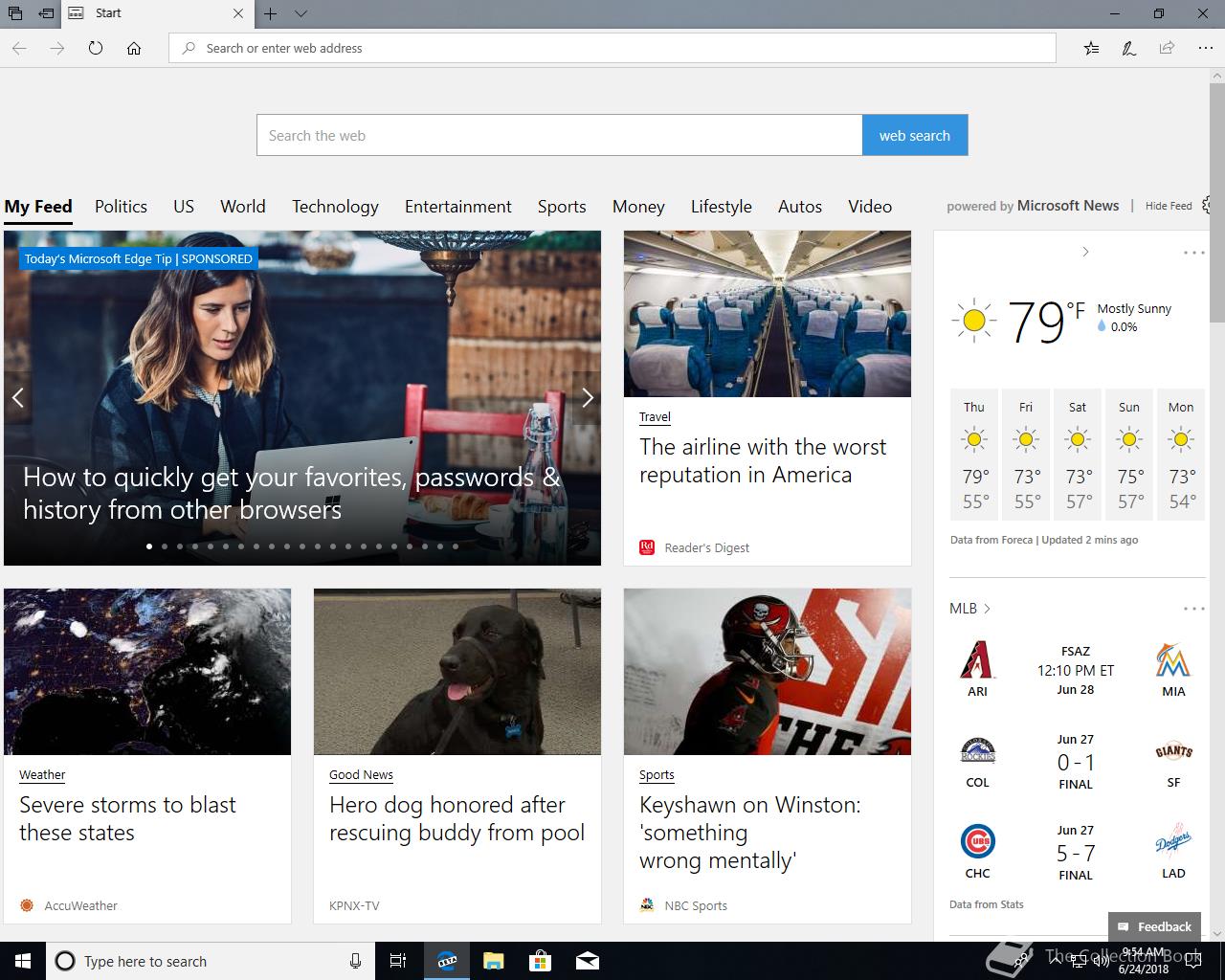Open Microsoft Store from taskbar

(x=541, y=961)
